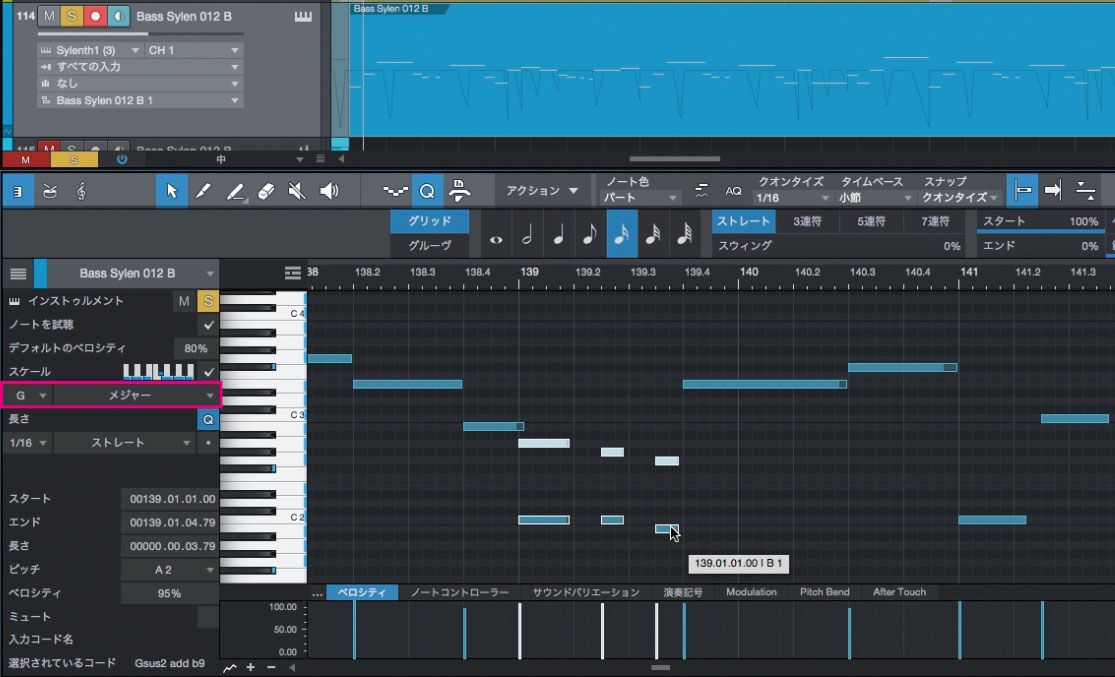Select ストレート quantize type
This screenshot has height=677, width=1115.
tap(743, 221)
